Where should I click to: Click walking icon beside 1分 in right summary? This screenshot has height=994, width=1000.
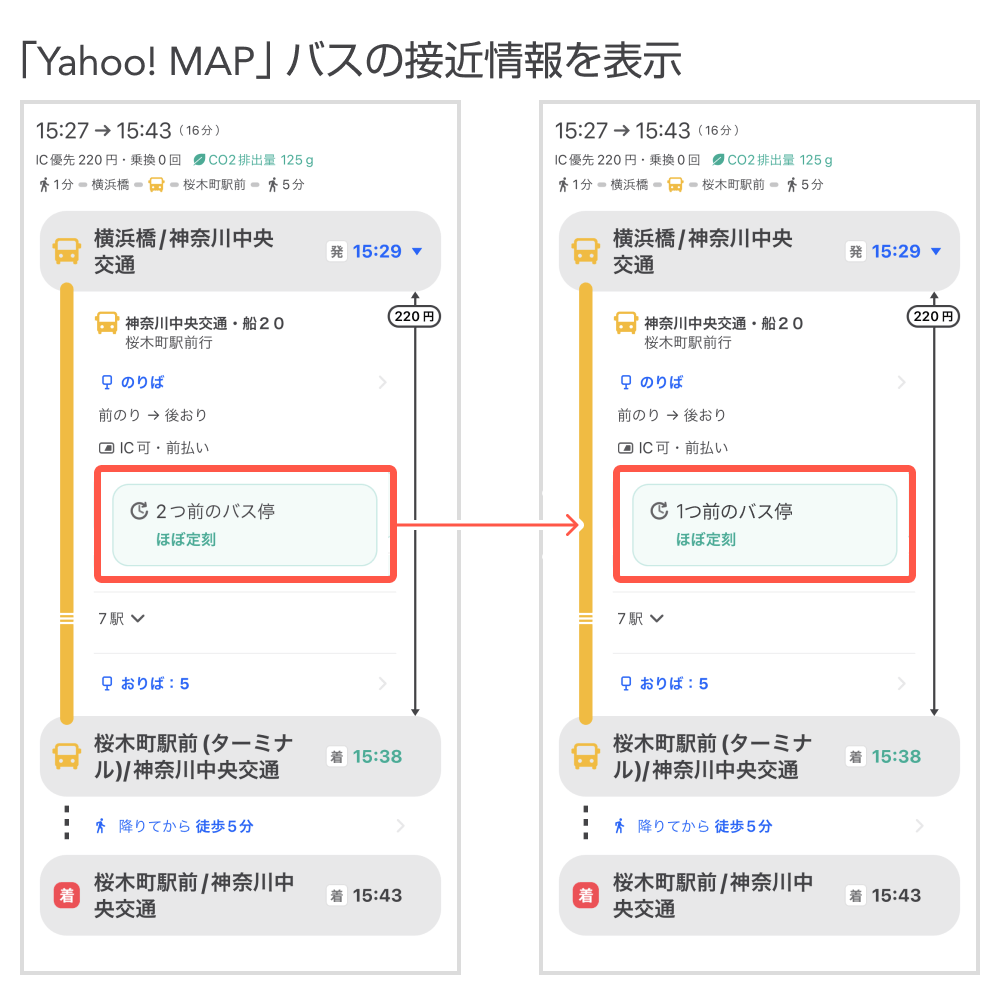pyautogui.click(x=563, y=185)
